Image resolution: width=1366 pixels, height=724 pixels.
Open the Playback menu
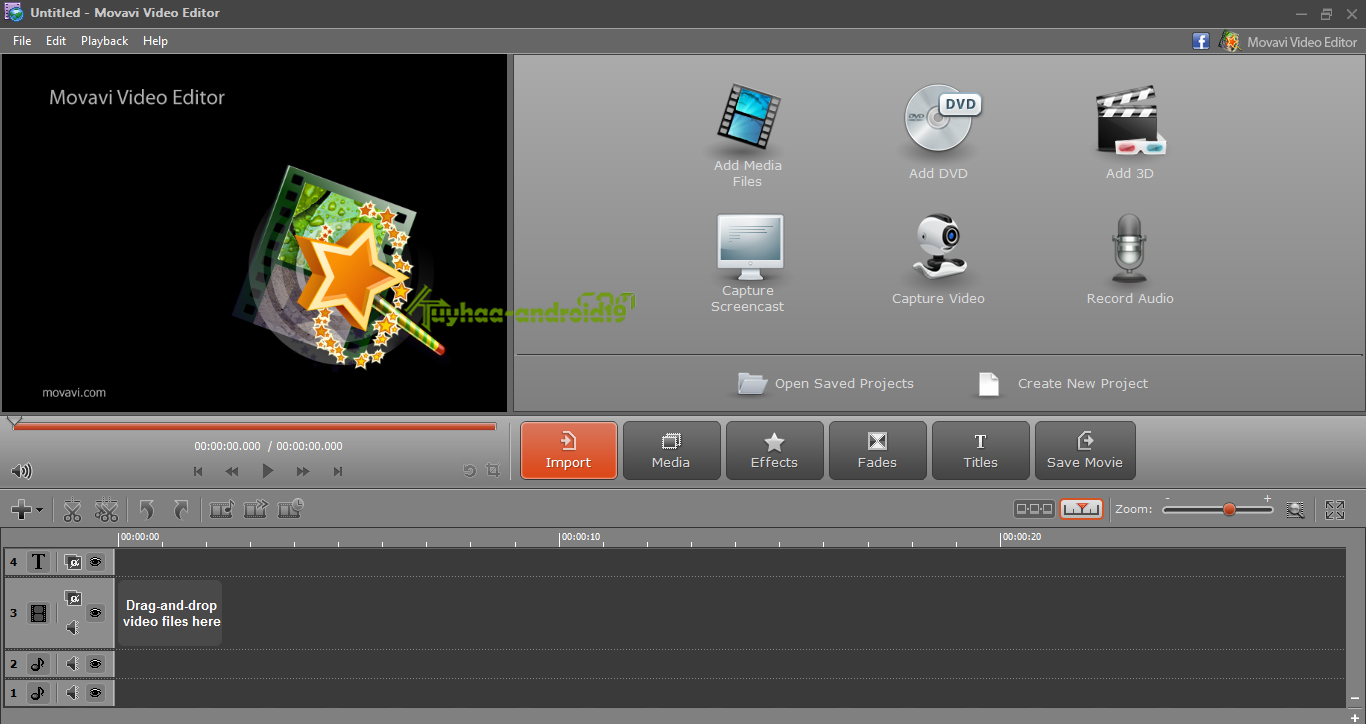(104, 41)
